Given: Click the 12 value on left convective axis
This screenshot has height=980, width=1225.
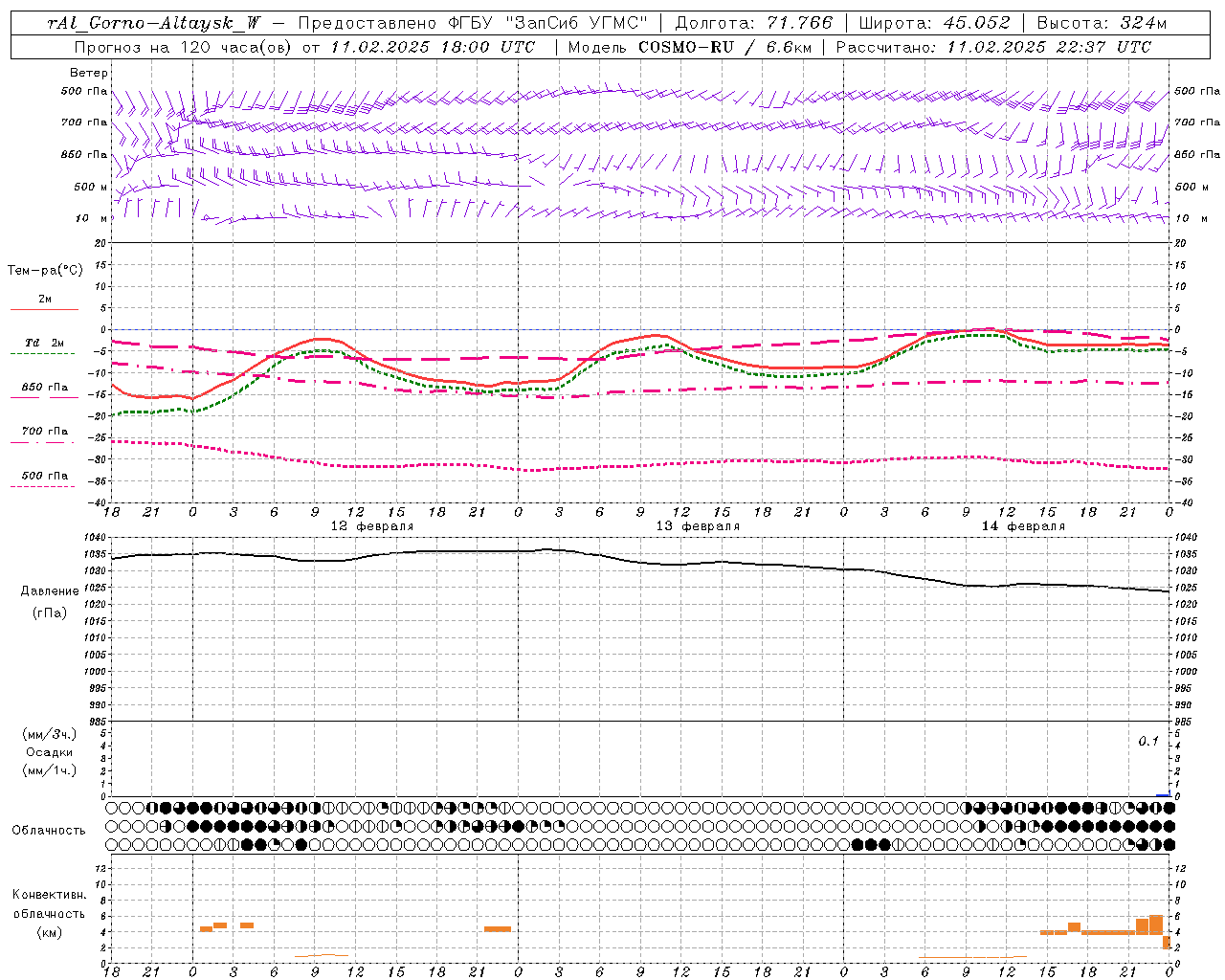Looking at the screenshot, I should coord(100,868).
